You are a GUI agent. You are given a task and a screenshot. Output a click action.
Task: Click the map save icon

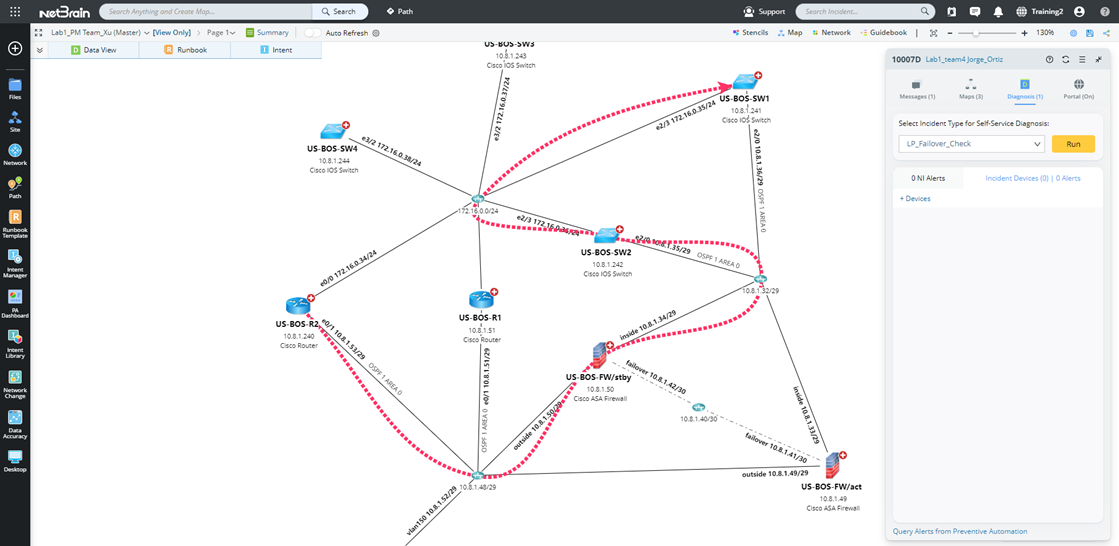(x=1089, y=33)
